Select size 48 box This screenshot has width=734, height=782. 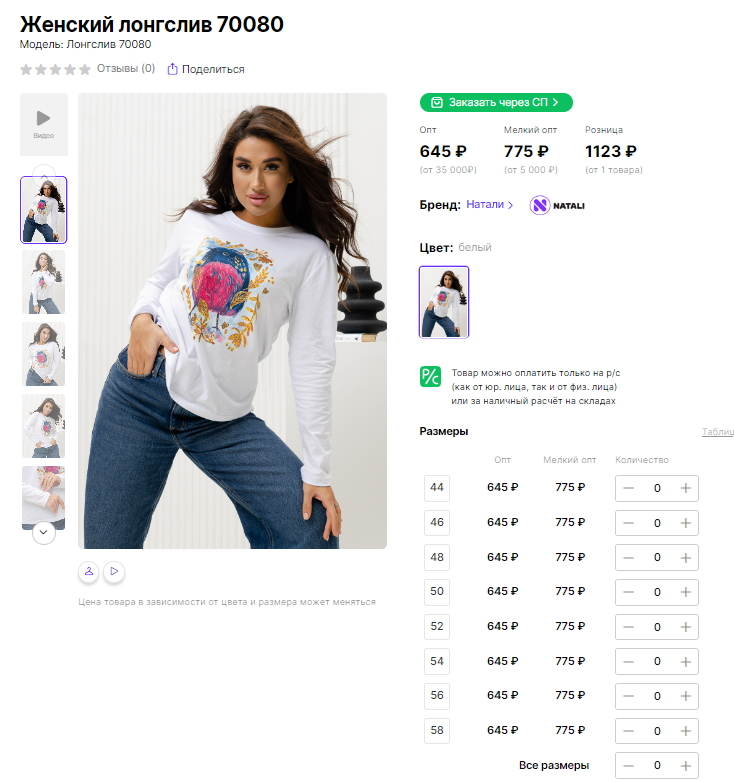437,557
